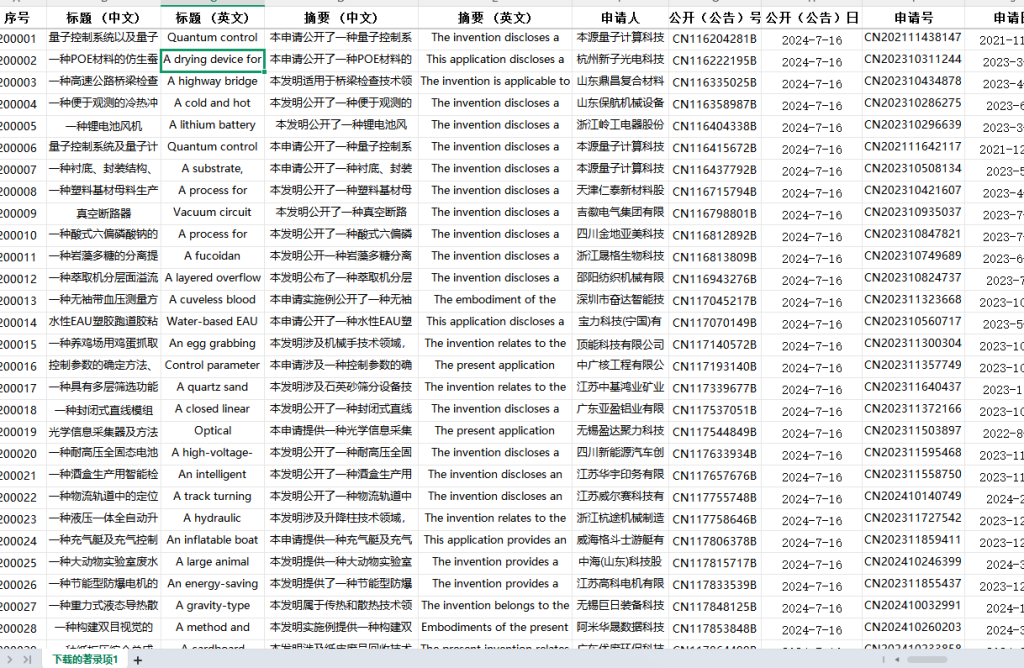
Task: Click applicant cell 顶能科技有限公司
Action: (x=620, y=343)
